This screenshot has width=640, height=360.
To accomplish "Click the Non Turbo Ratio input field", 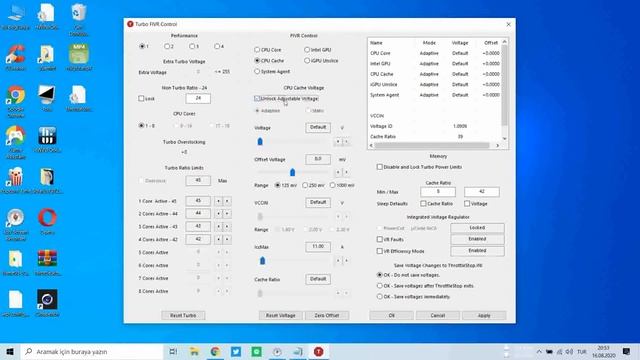I will (198, 98).
